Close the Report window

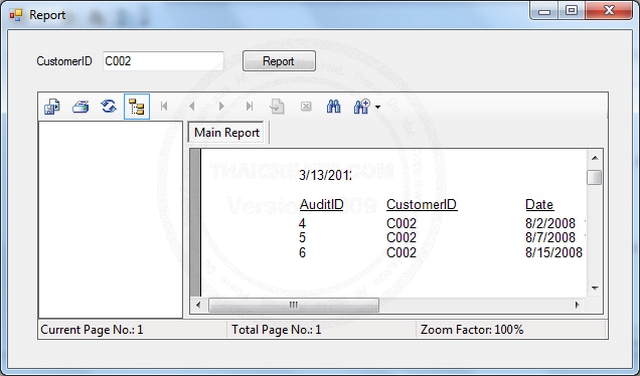pyautogui.click(x=609, y=11)
